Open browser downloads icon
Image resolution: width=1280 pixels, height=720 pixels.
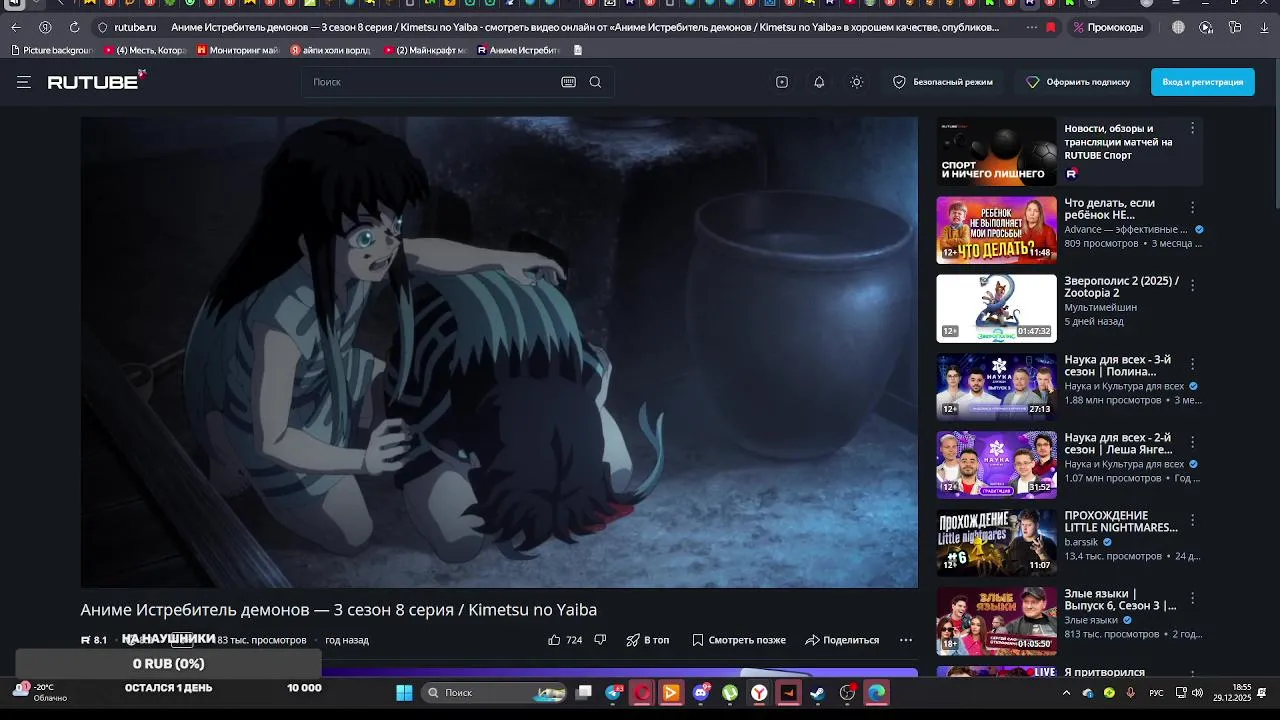coord(1265,27)
